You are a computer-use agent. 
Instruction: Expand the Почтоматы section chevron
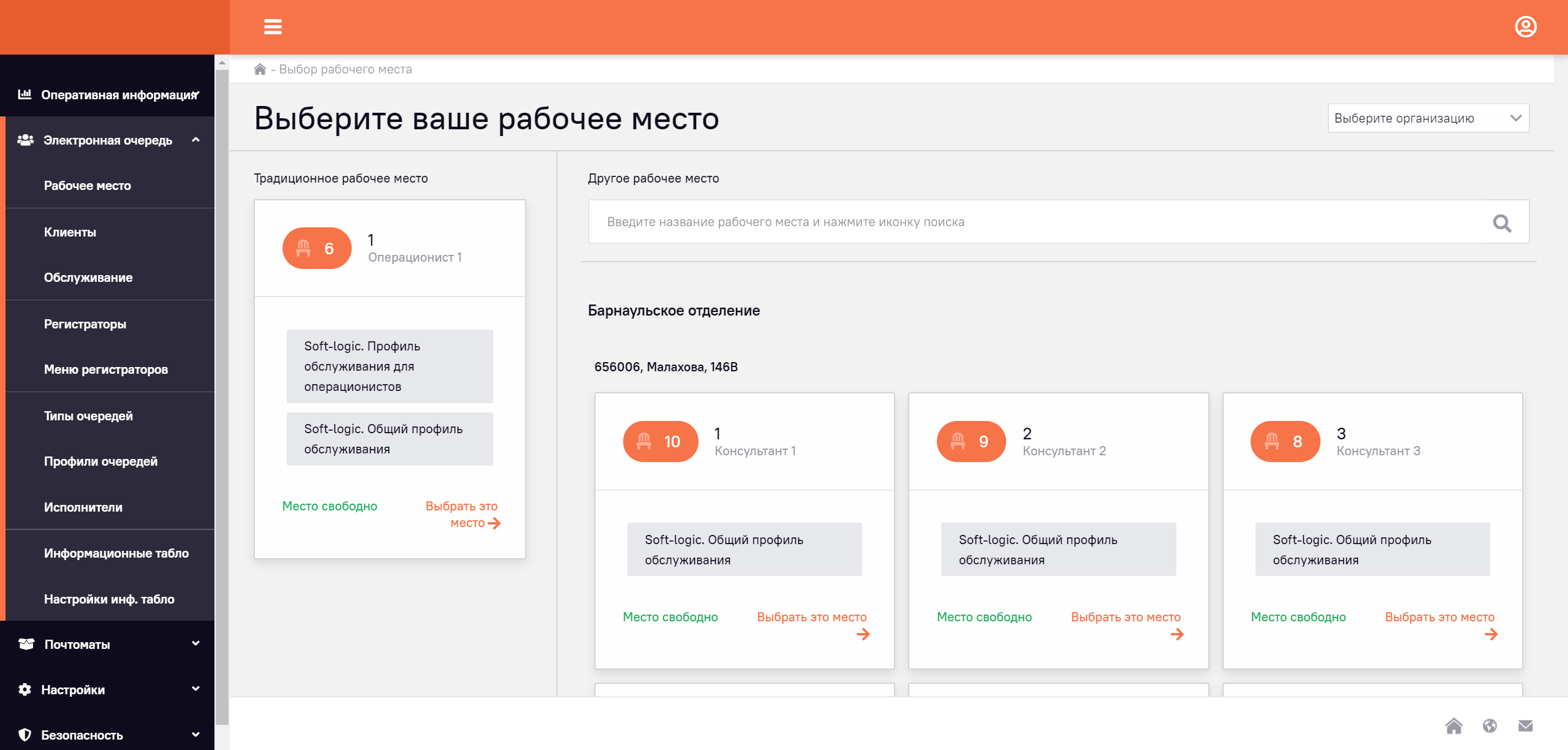(x=195, y=643)
